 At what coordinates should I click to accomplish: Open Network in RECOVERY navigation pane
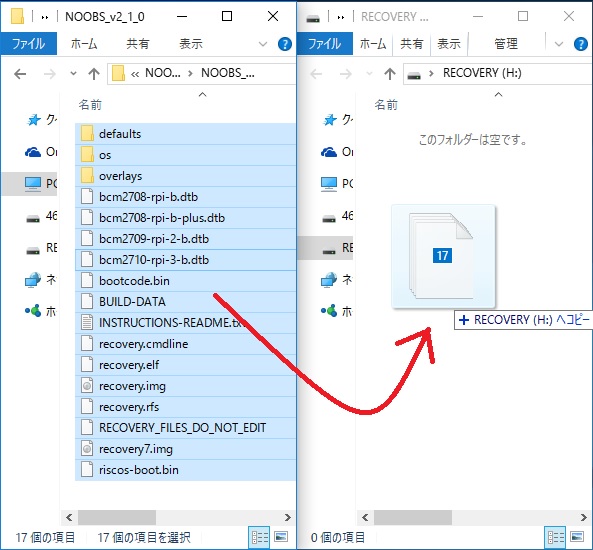tap(338, 280)
